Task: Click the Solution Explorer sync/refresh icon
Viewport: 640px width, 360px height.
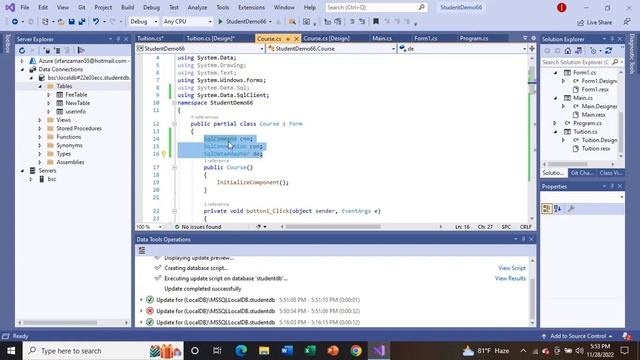Action: point(608,51)
